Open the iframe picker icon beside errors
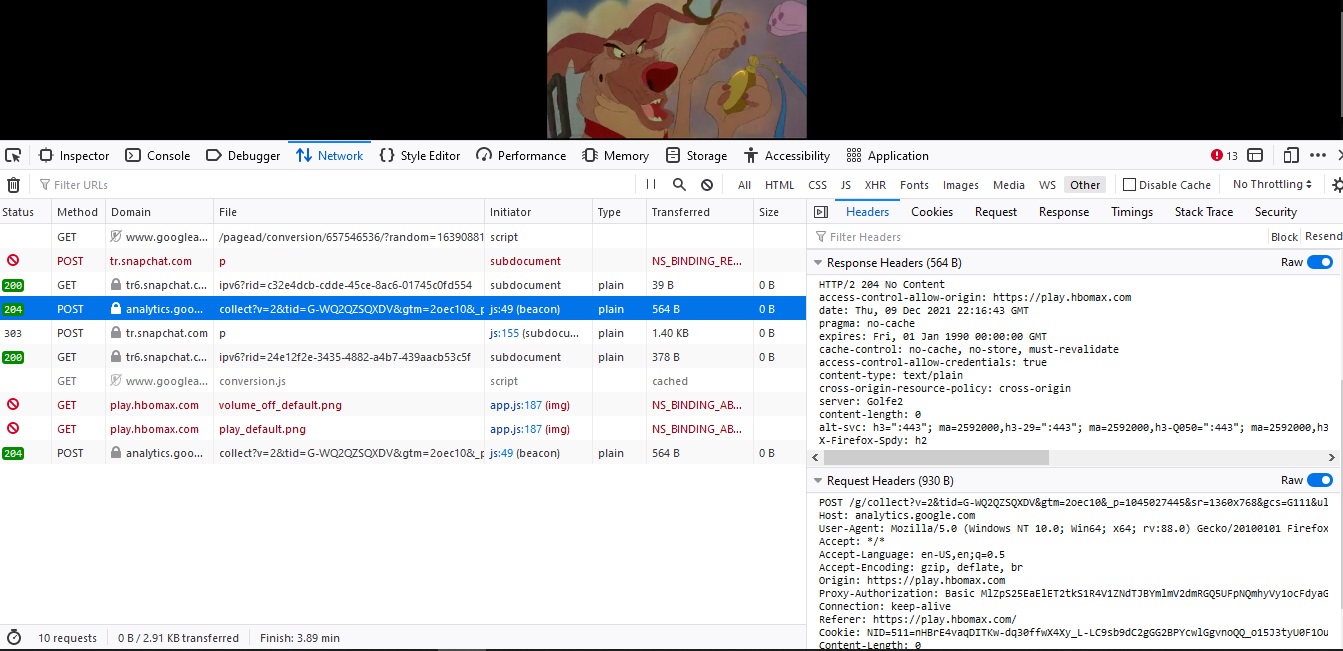 (1255, 156)
